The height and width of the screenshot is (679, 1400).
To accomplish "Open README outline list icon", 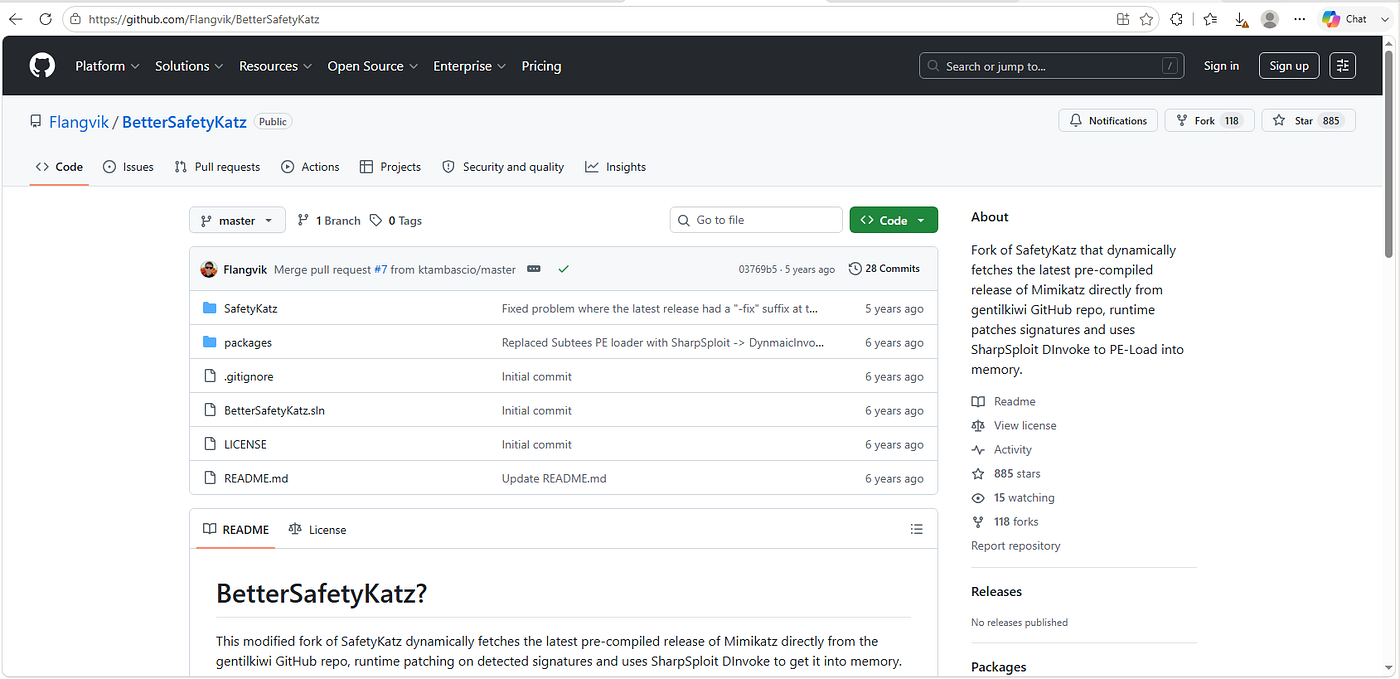I will point(917,529).
